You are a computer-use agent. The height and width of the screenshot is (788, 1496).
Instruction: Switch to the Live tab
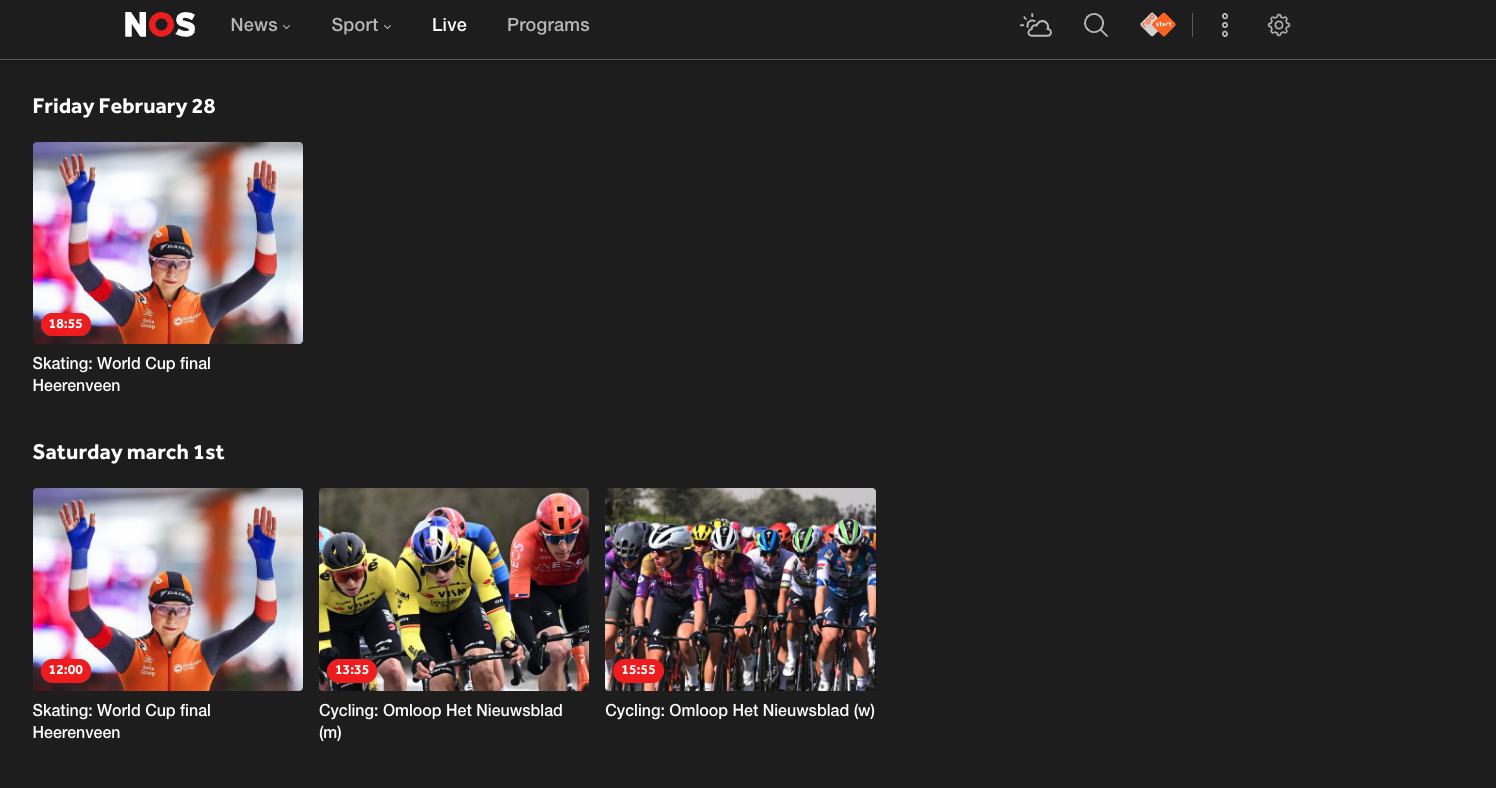coord(448,25)
